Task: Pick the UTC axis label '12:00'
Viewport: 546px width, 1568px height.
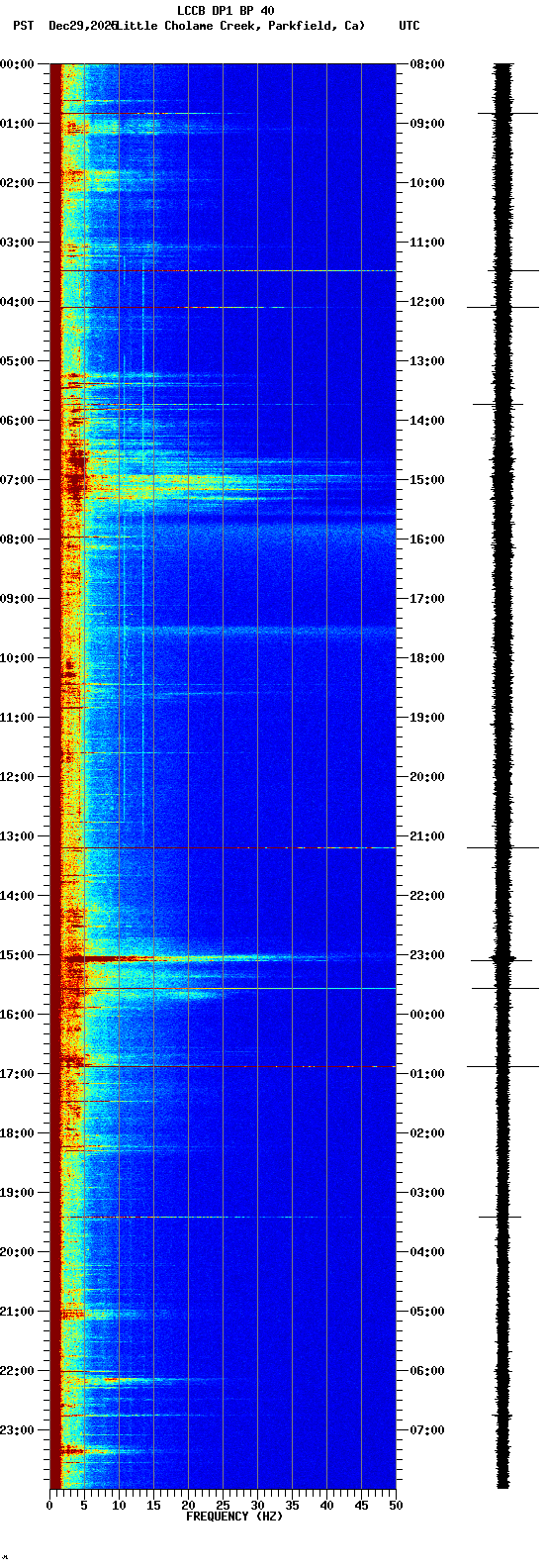Action: (x=427, y=302)
